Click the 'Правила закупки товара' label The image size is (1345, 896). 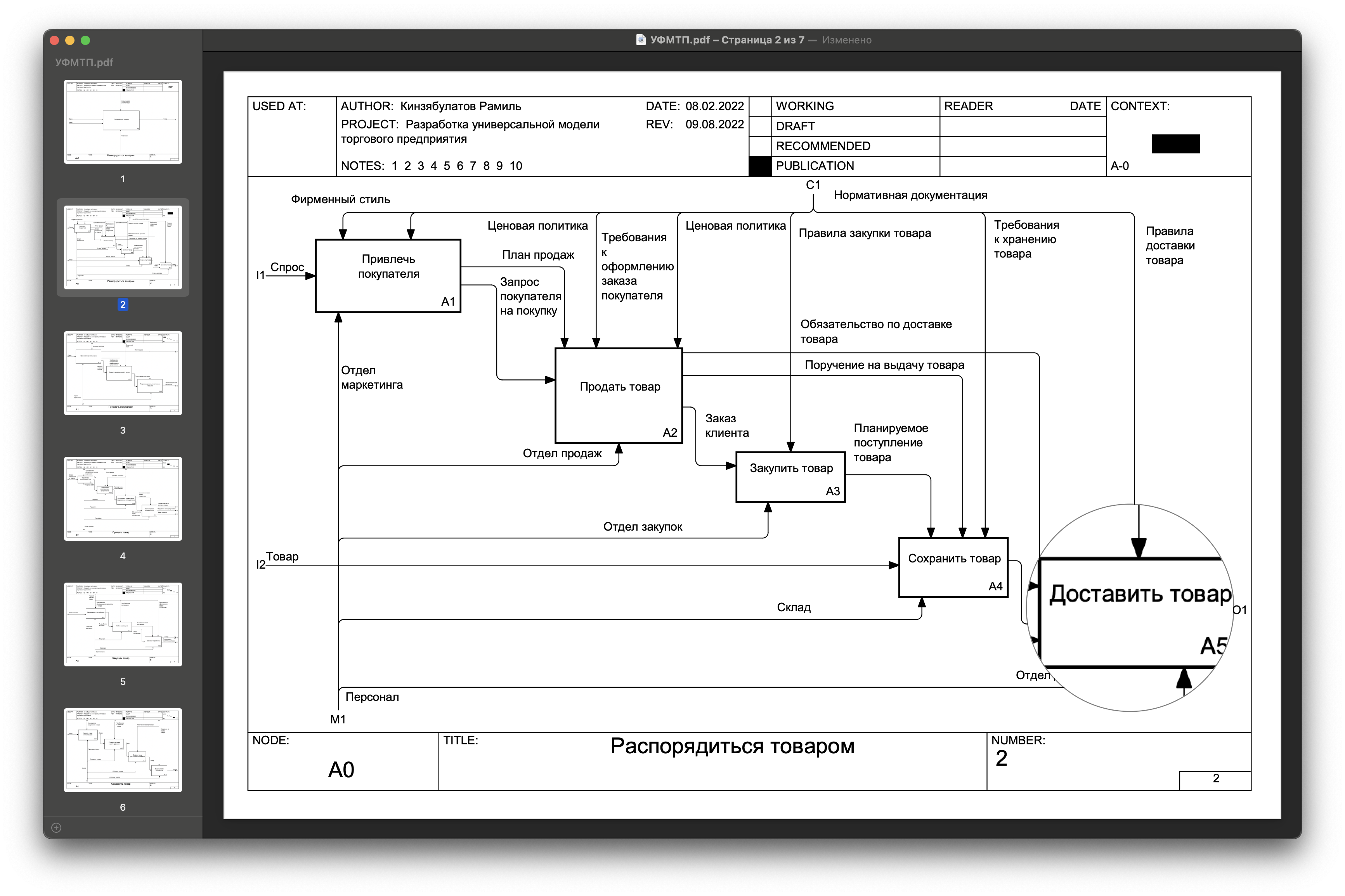click(865, 233)
